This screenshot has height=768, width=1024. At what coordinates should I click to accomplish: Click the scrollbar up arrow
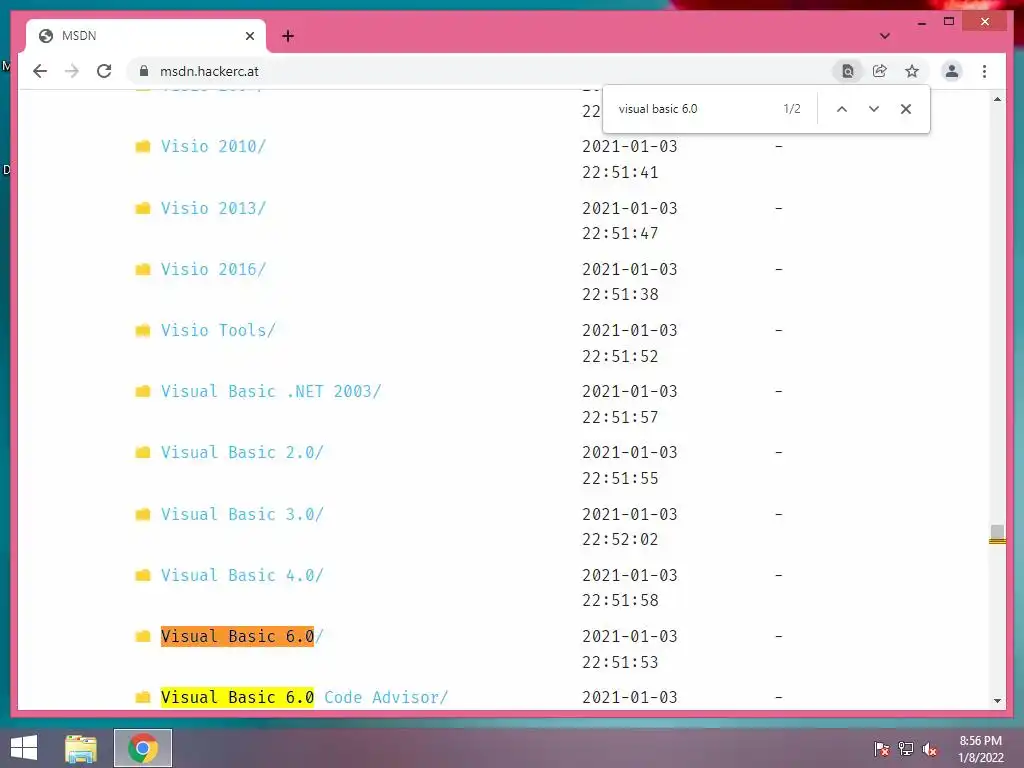(997, 99)
